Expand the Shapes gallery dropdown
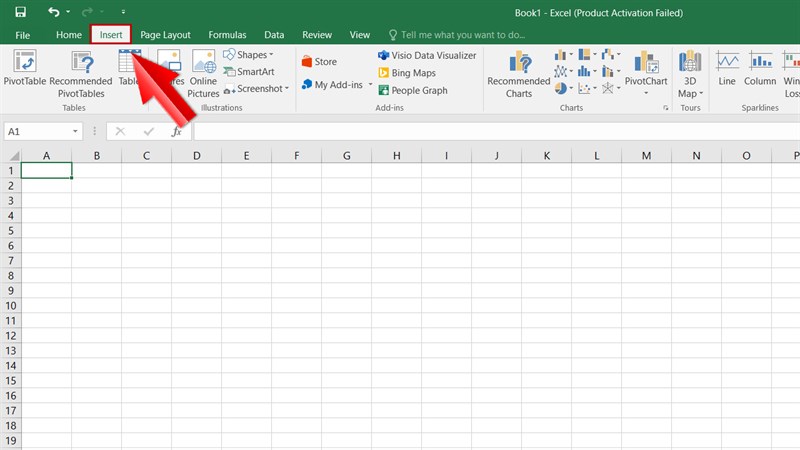 click(x=271, y=55)
